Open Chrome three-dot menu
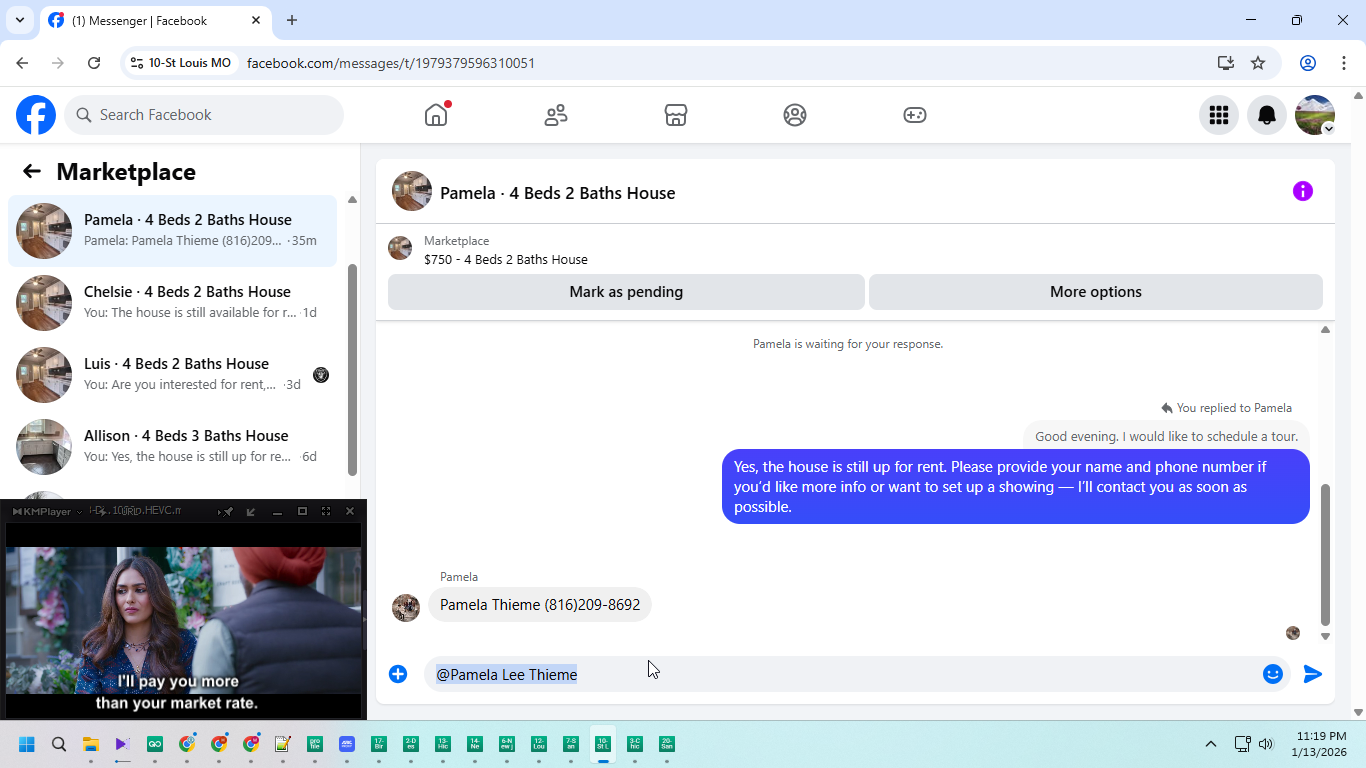Viewport: 1366px width, 768px height. click(1343, 63)
